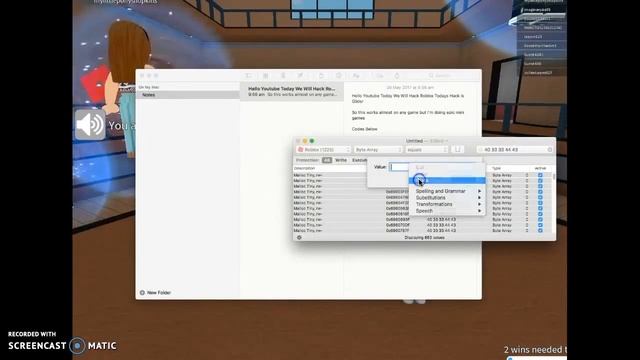The width and height of the screenshot is (640, 360).
Task: Uncheck the Active checkbox of the first variable row
Action: click(540, 175)
